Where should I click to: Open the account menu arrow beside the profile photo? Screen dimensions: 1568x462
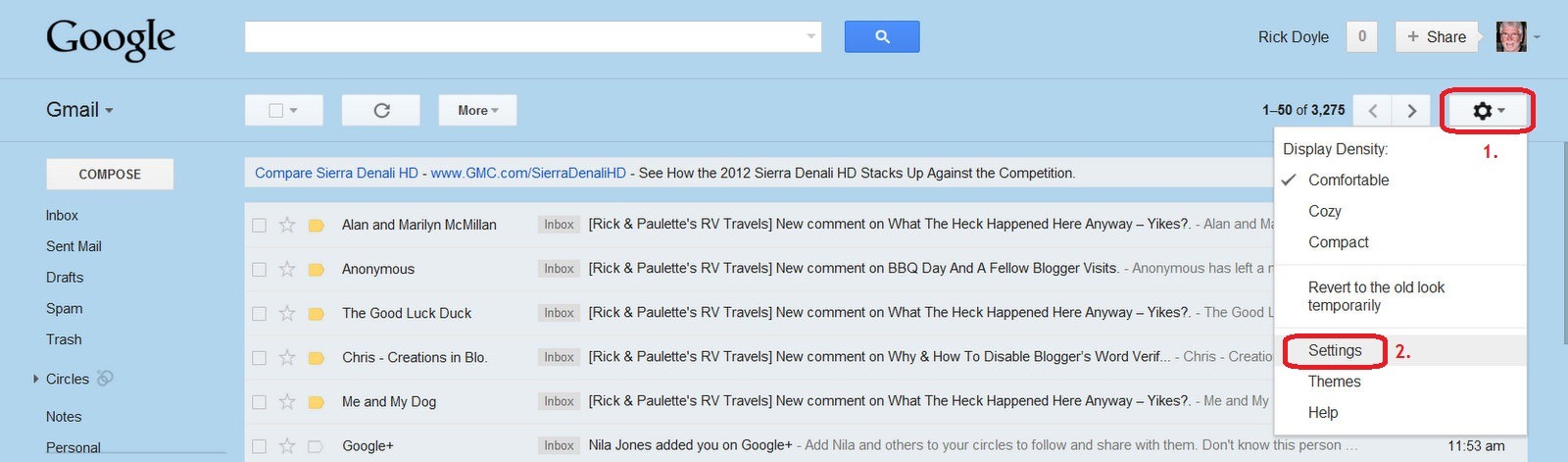1537,37
